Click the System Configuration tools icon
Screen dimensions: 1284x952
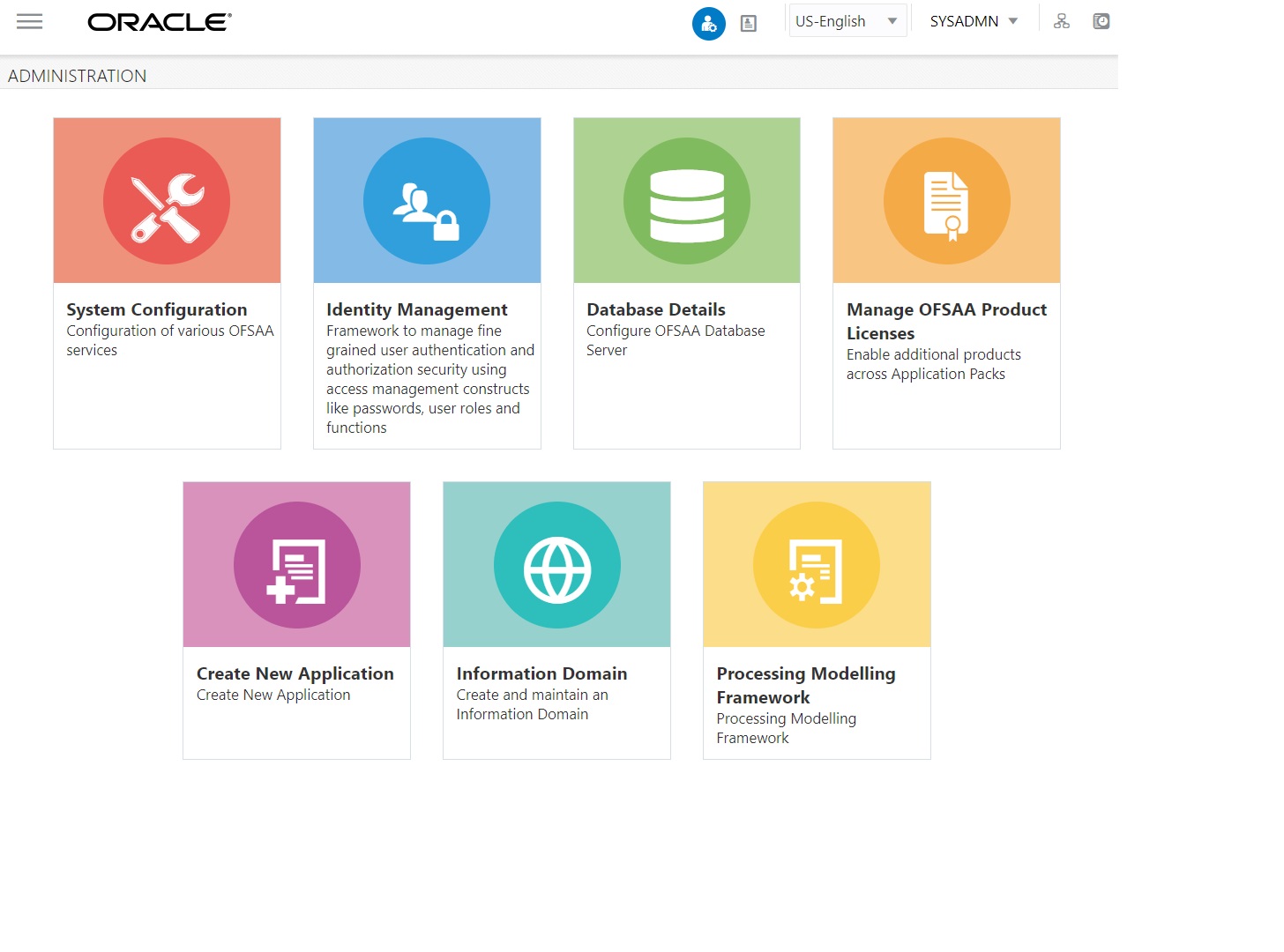click(167, 201)
